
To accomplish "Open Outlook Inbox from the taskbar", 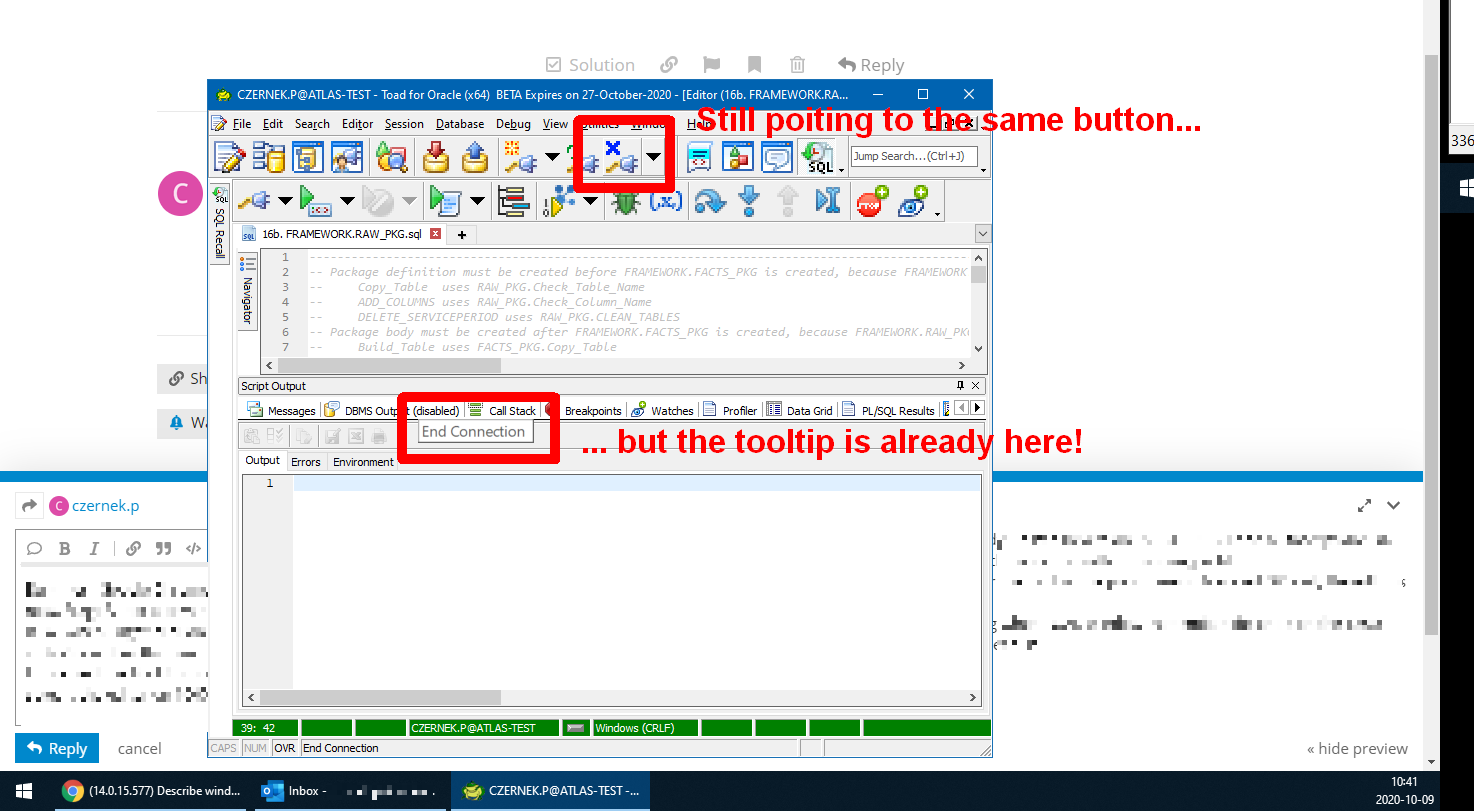I will 348,791.
